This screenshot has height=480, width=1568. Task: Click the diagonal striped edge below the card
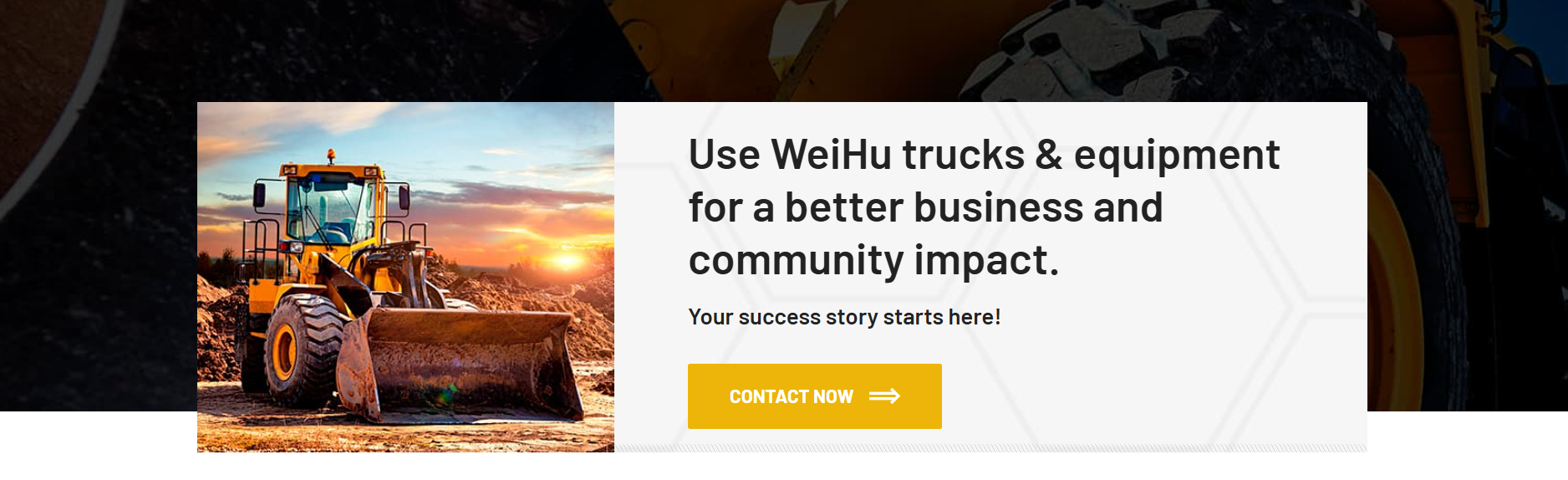(x=990, y=448)
